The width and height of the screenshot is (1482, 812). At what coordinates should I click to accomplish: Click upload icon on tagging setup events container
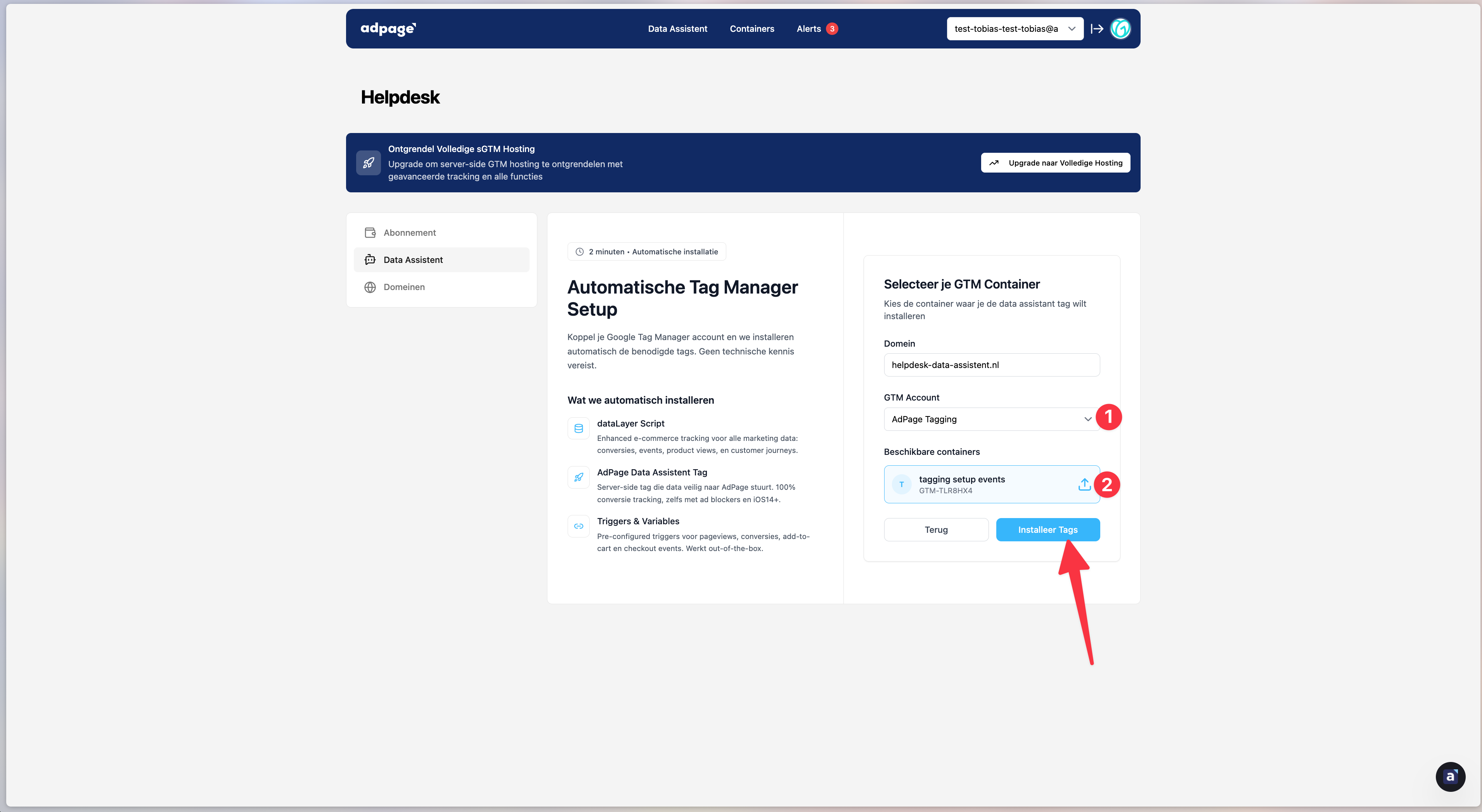click(1084, 485)
